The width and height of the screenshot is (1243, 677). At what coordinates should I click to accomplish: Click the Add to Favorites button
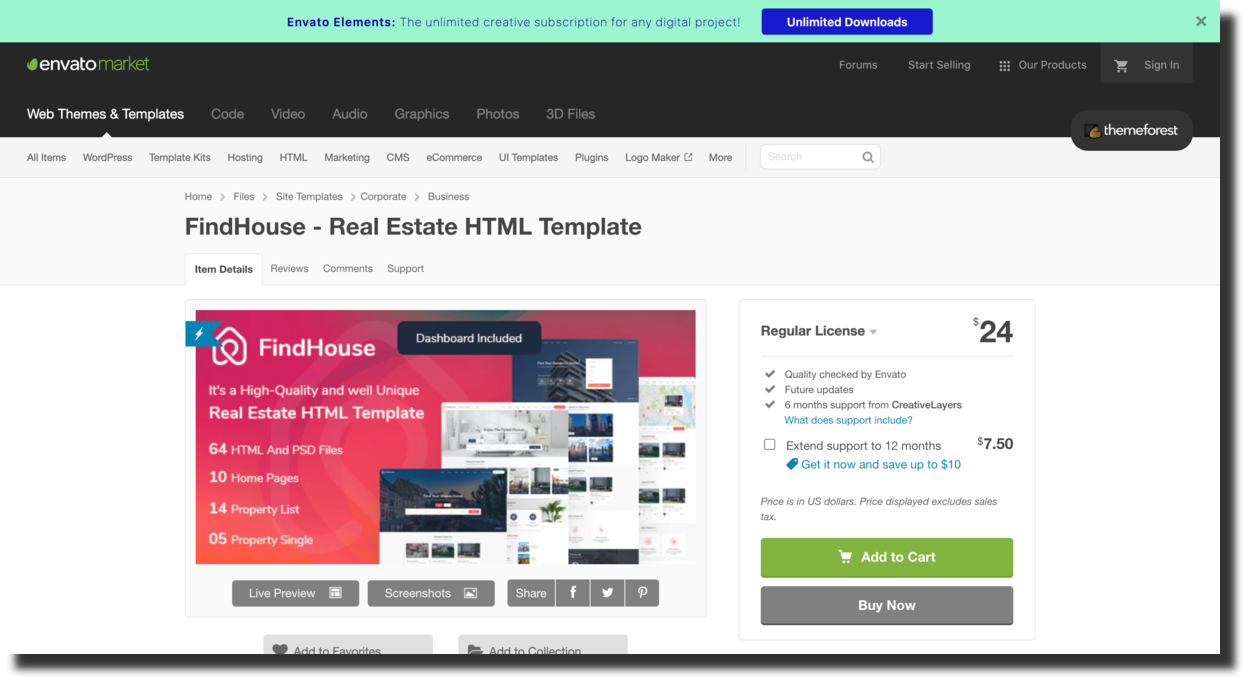click(x=348, y=647)
